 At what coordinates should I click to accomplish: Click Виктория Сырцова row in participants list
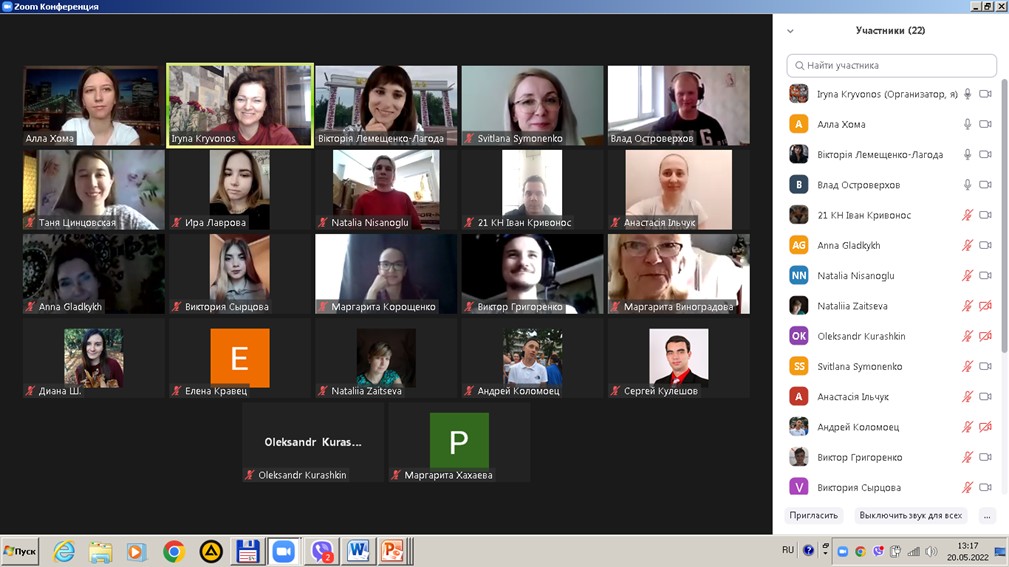(891, 487)
